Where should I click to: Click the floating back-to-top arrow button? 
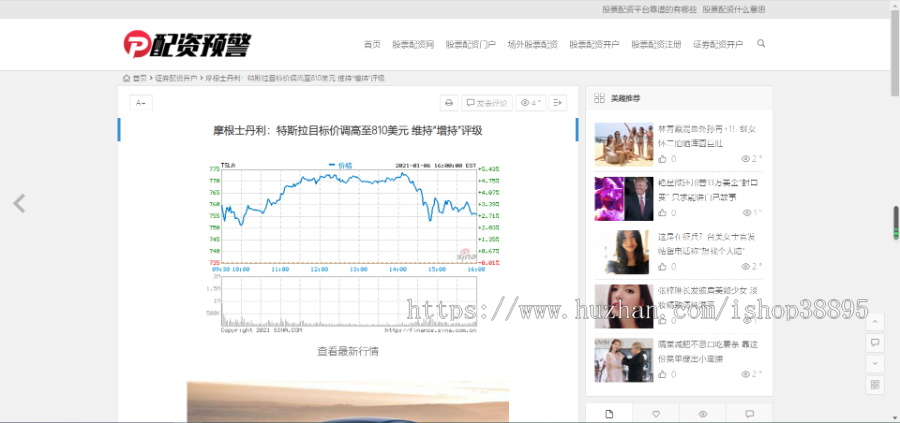(x=875, y=322)
